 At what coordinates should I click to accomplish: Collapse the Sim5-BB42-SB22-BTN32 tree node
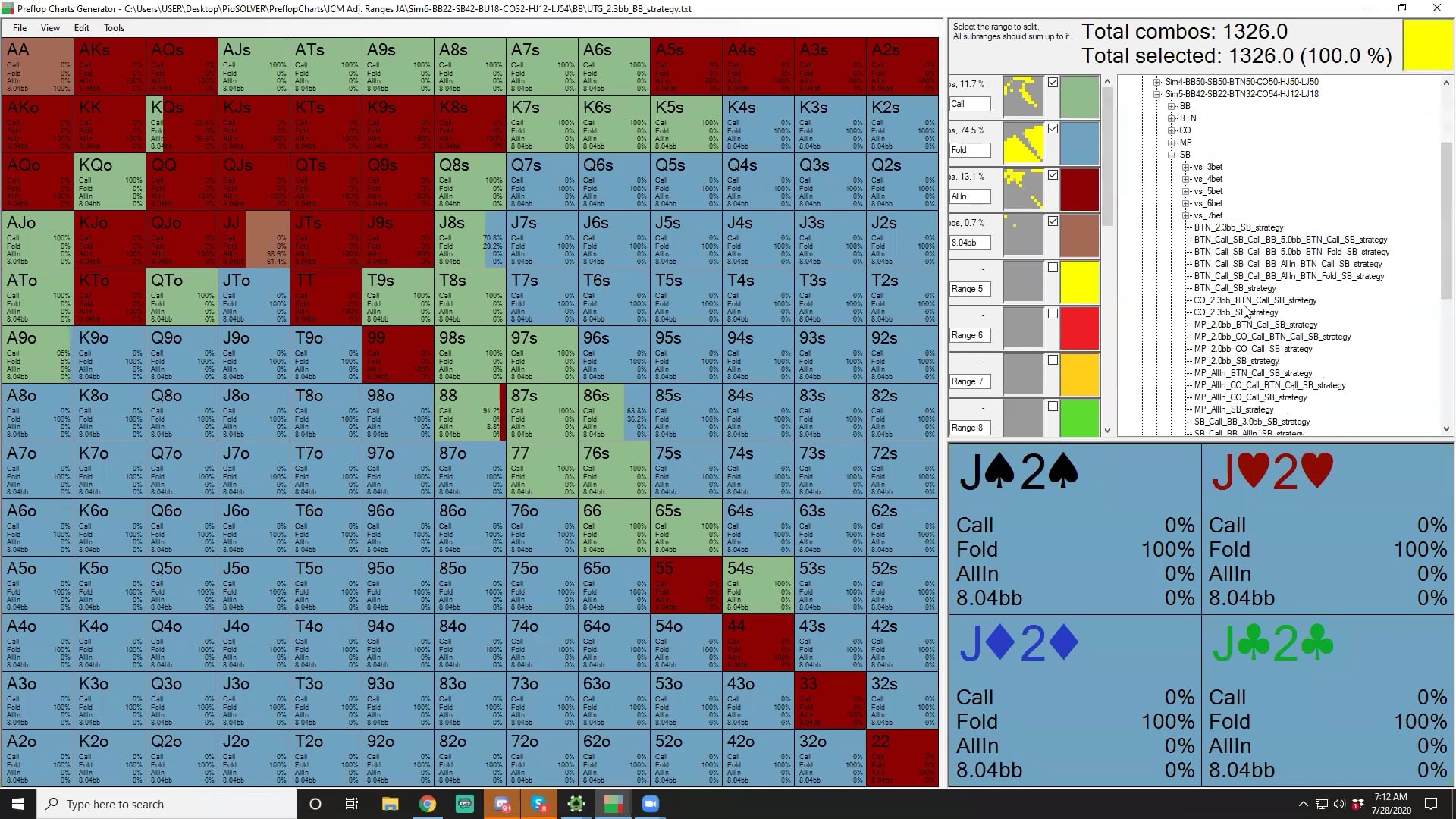coord(1157,94)
